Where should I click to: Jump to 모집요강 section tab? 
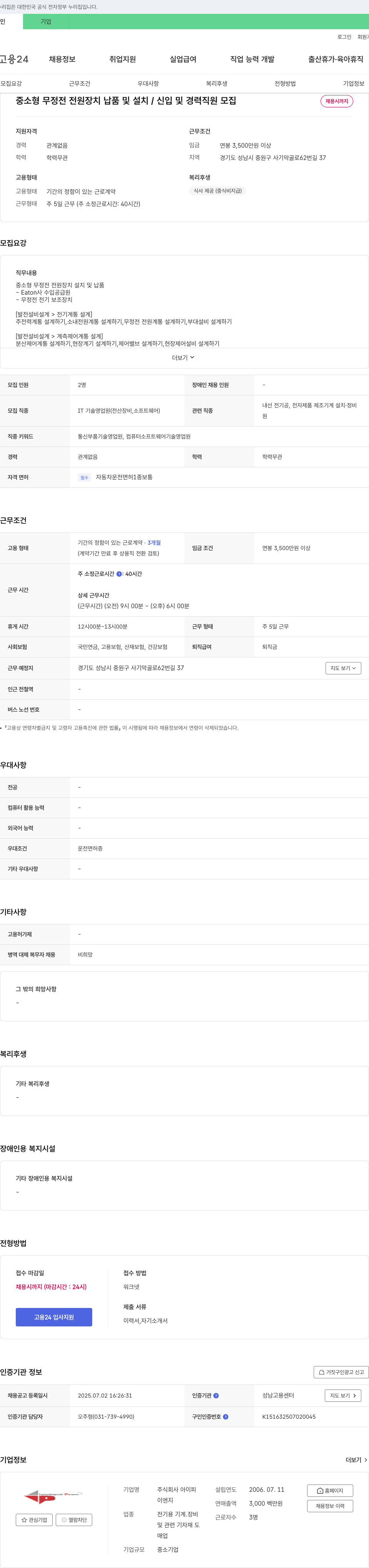tap(11, 83)
